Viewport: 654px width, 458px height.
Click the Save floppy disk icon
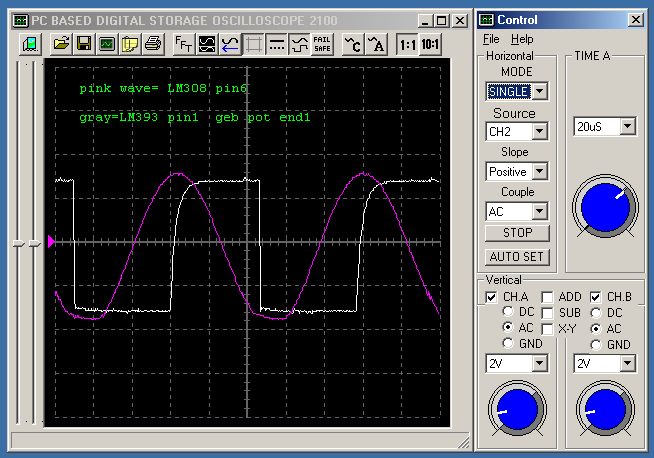(x=85, y=43)
